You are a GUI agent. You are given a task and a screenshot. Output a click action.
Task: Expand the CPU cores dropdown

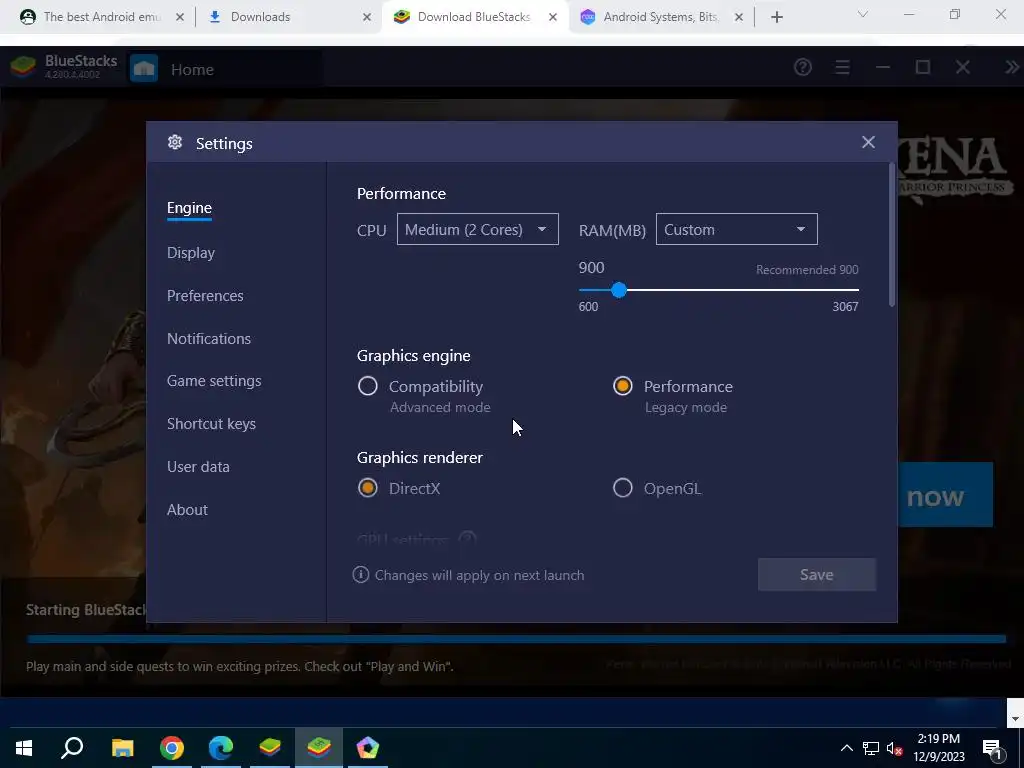477,229
